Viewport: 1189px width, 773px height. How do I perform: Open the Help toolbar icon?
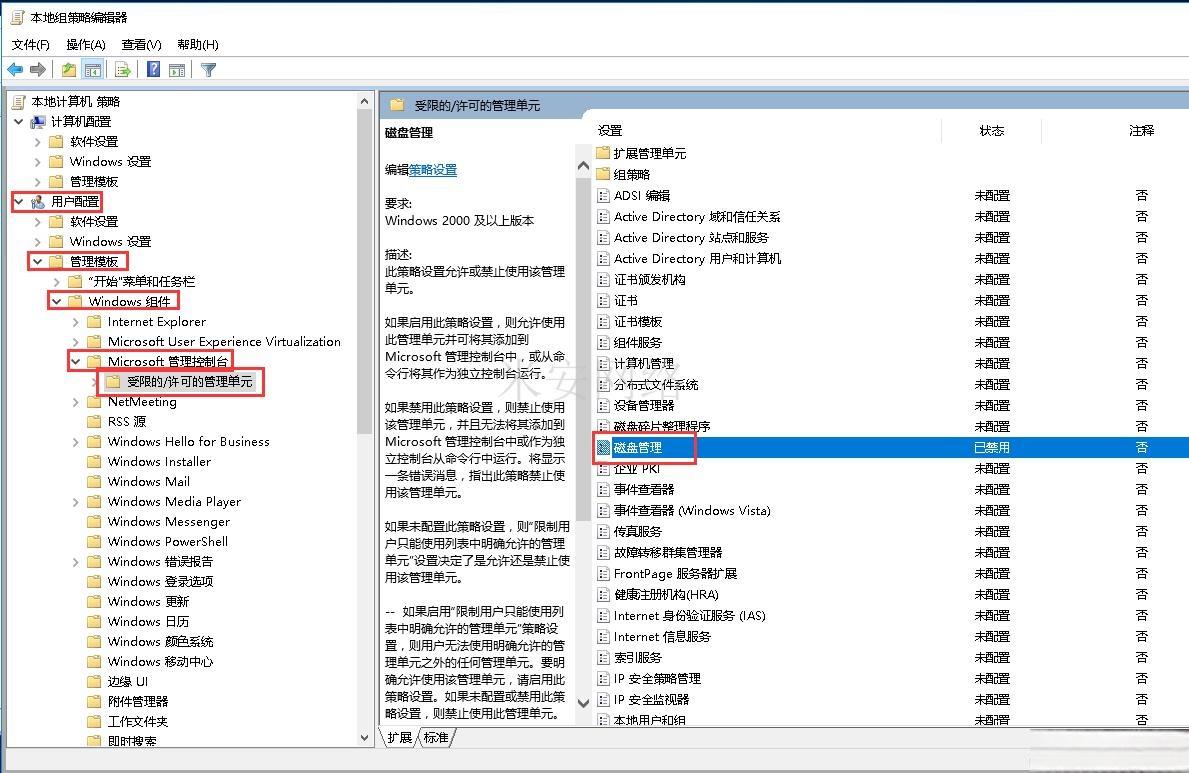tap(153, 70)
